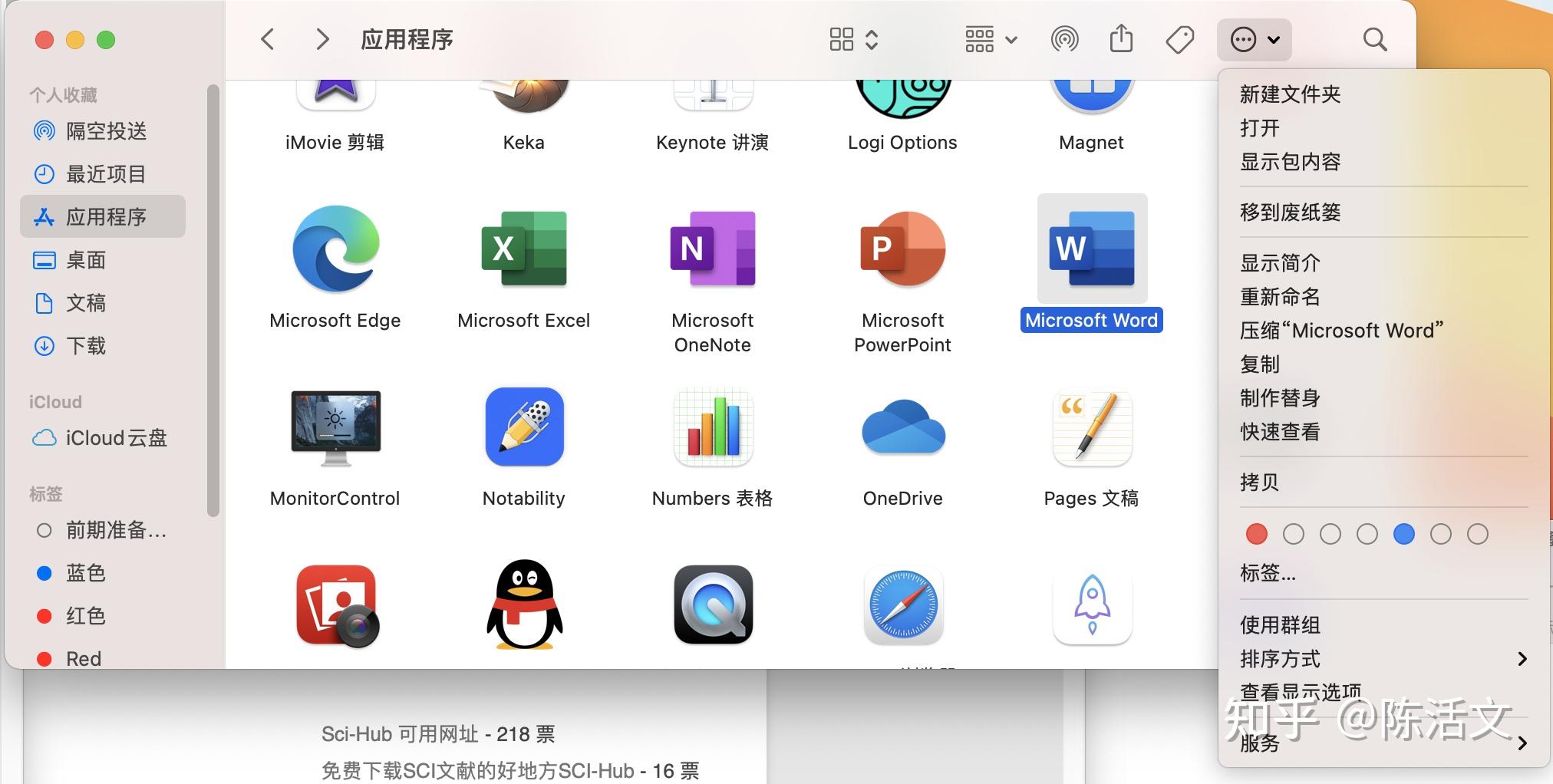
Task: Select the Magnet app icon
Action: (1092, 97)
